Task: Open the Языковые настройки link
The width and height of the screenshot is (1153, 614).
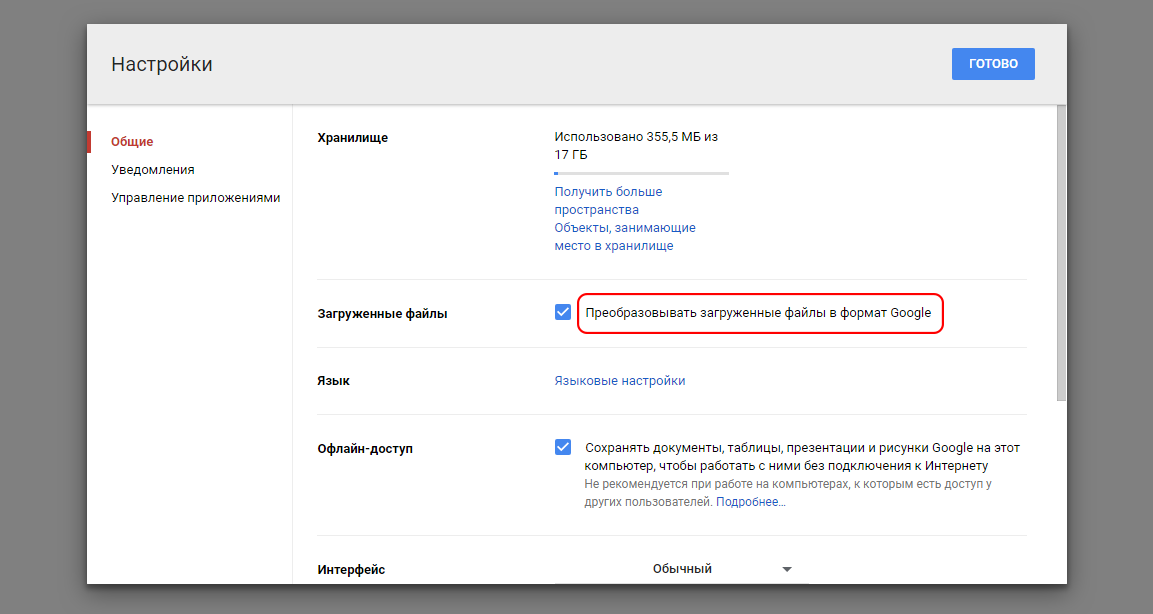Action: 620,381
